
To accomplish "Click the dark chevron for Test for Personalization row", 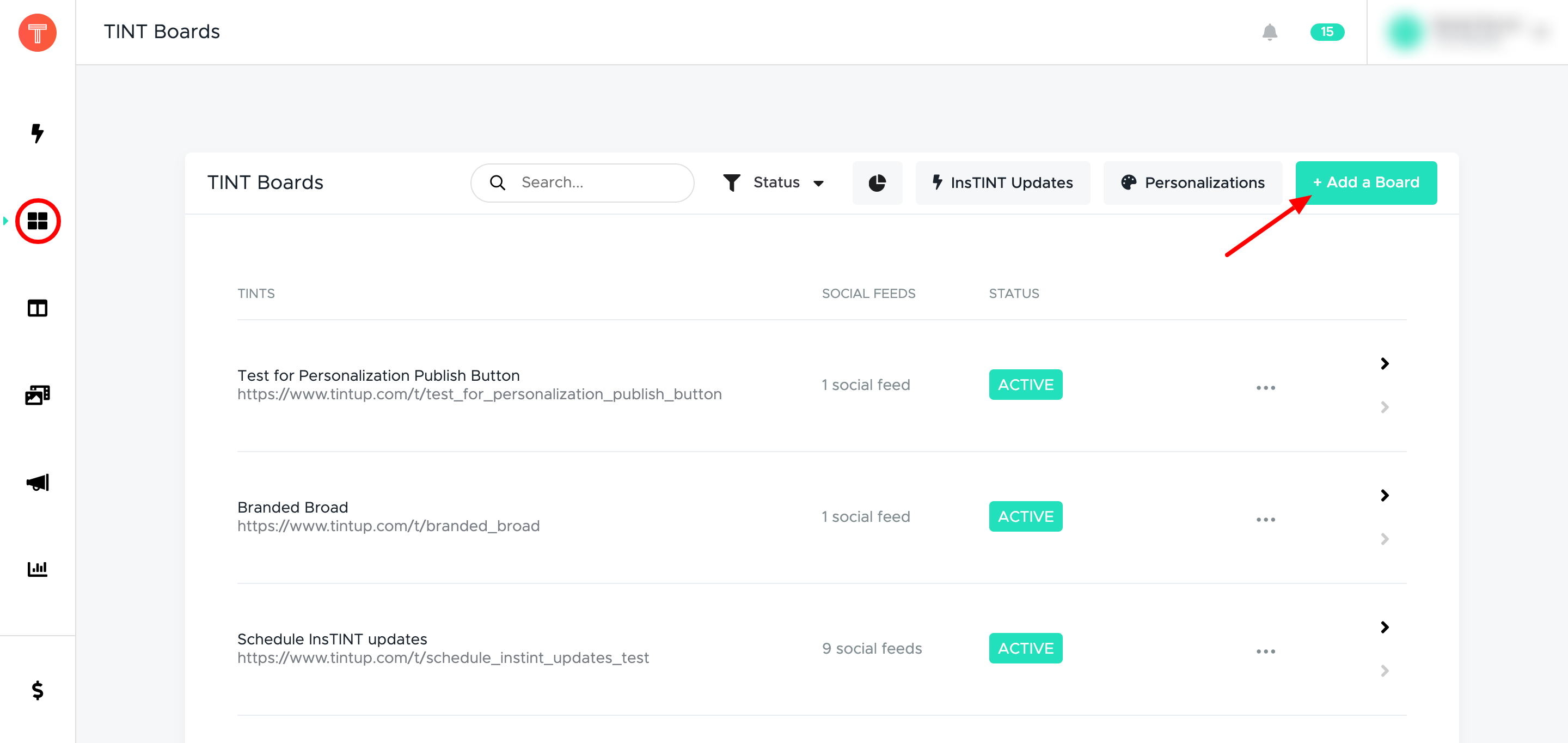I will 1385,363.
